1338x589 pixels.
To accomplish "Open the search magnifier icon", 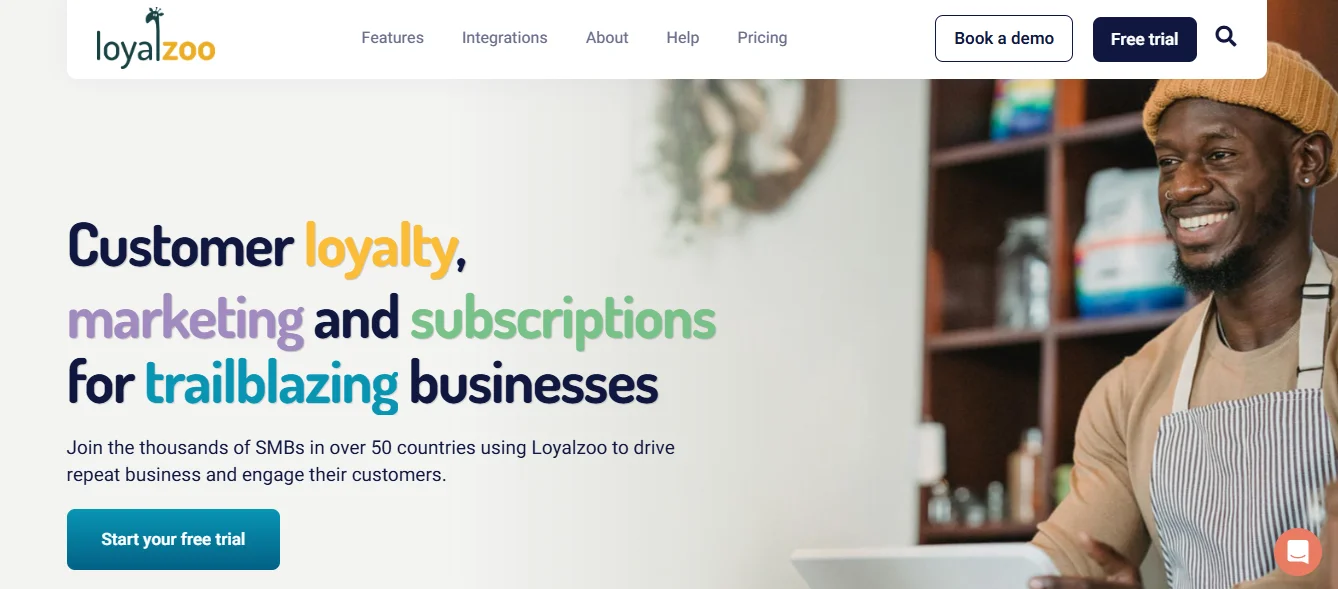I will (x=1226, y=37).
